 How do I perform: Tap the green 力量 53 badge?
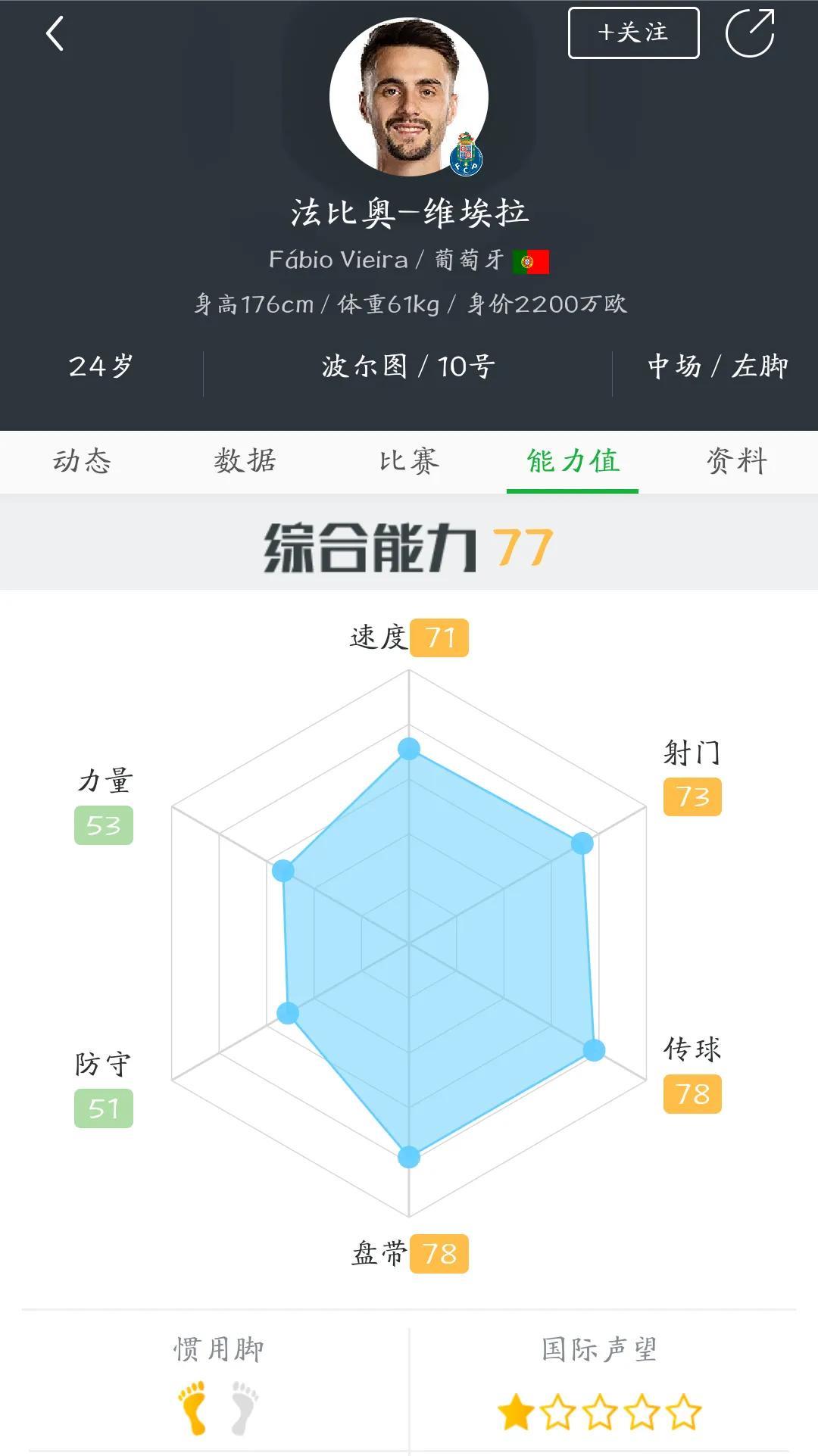pos(104,825)
